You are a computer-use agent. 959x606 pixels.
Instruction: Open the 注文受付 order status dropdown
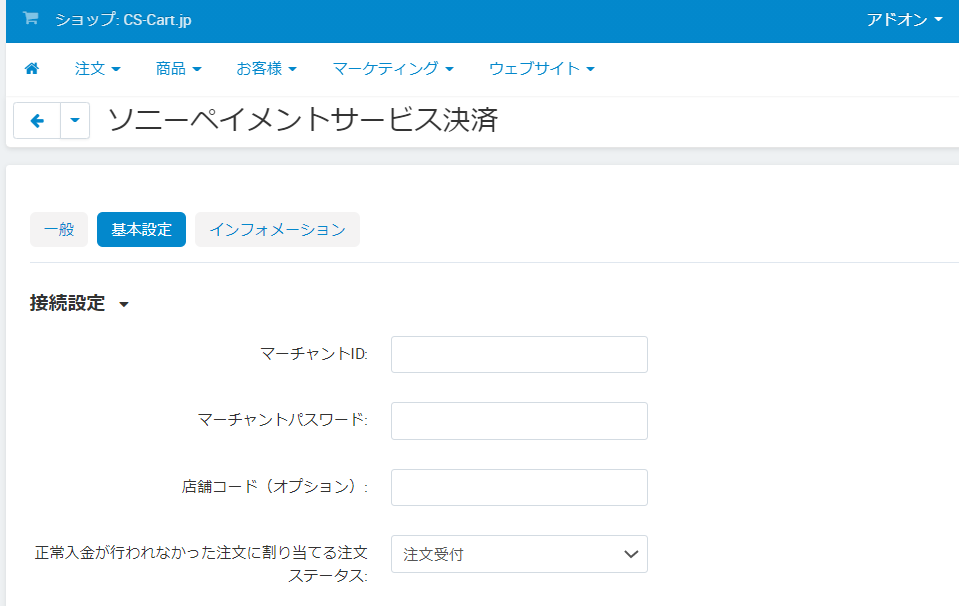(519, 554)
